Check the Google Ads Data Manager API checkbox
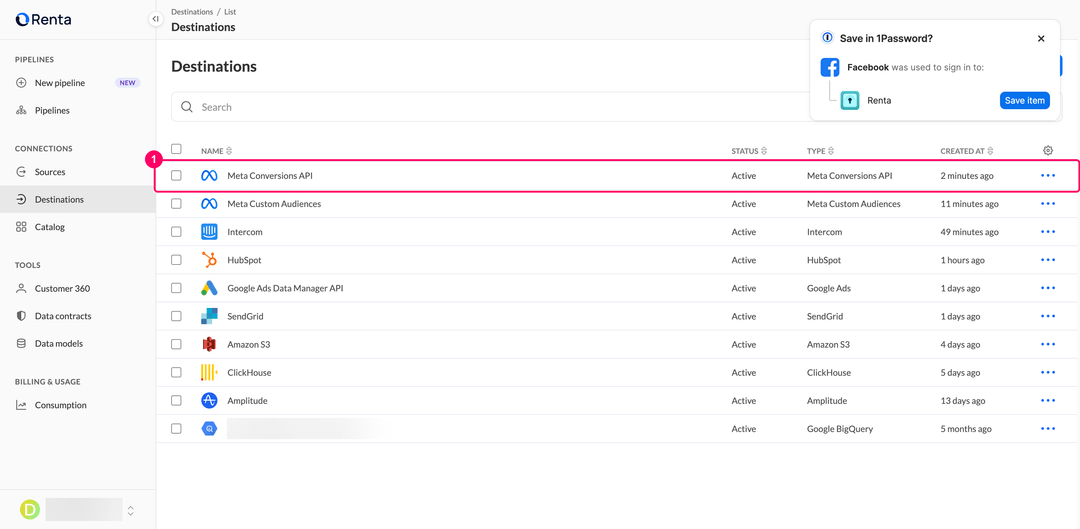 click(176, 288)
